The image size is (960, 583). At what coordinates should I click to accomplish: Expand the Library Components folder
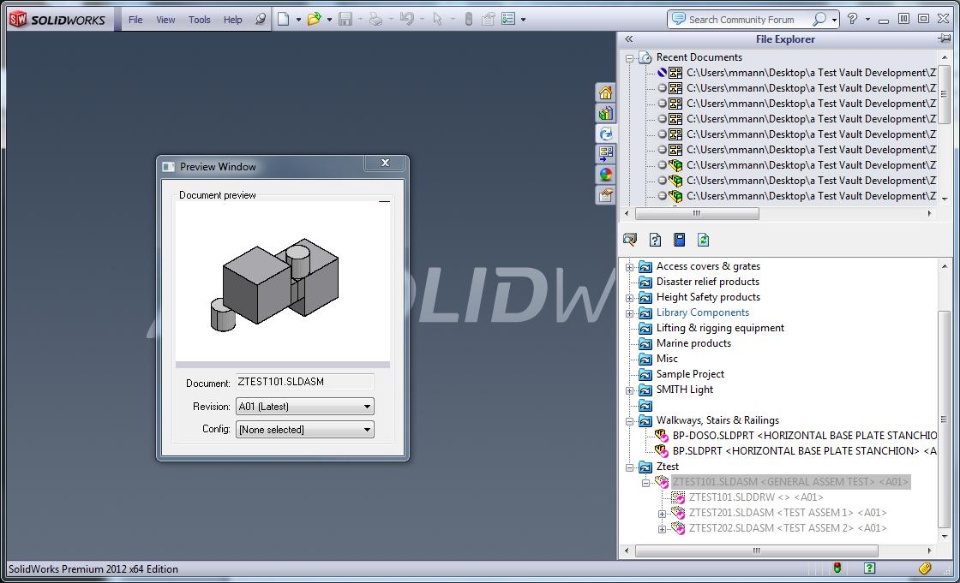[629, 314]
